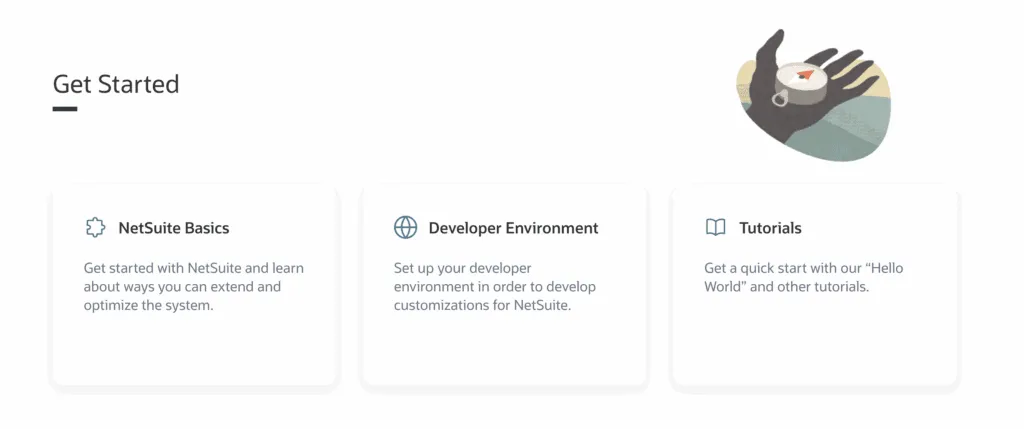Click the compass in the hand illustration
This screenshot has width=1024, height=429.
pos(799,84)
